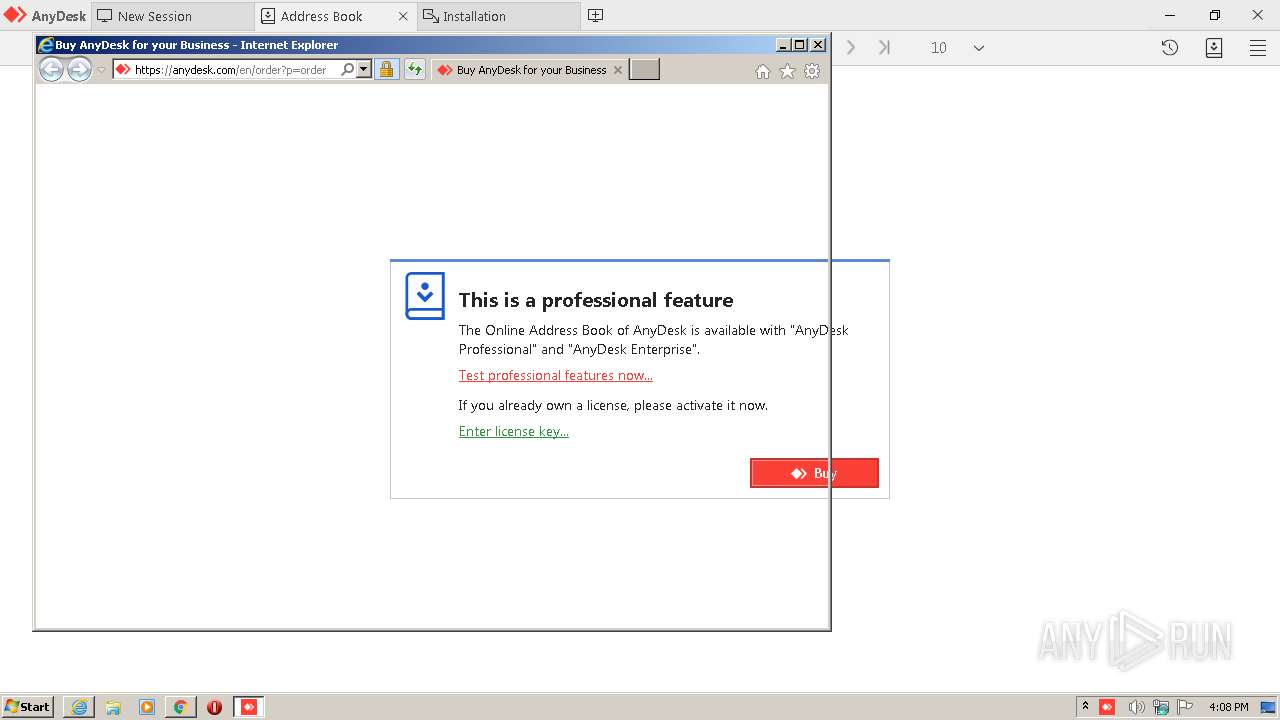Click AnyDesk system tray icon
Image resolution: width=1280 pixels, height=720 pixels.
(1107, 707)
